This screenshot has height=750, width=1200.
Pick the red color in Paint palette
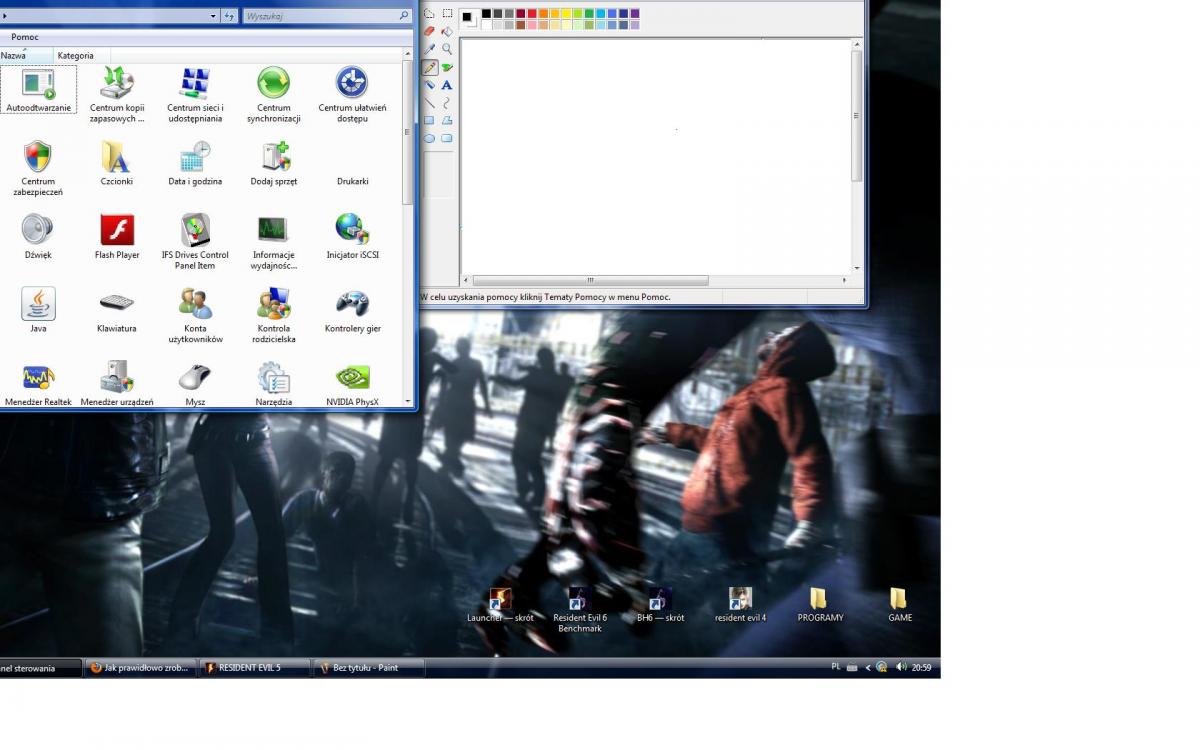[533, 14]
